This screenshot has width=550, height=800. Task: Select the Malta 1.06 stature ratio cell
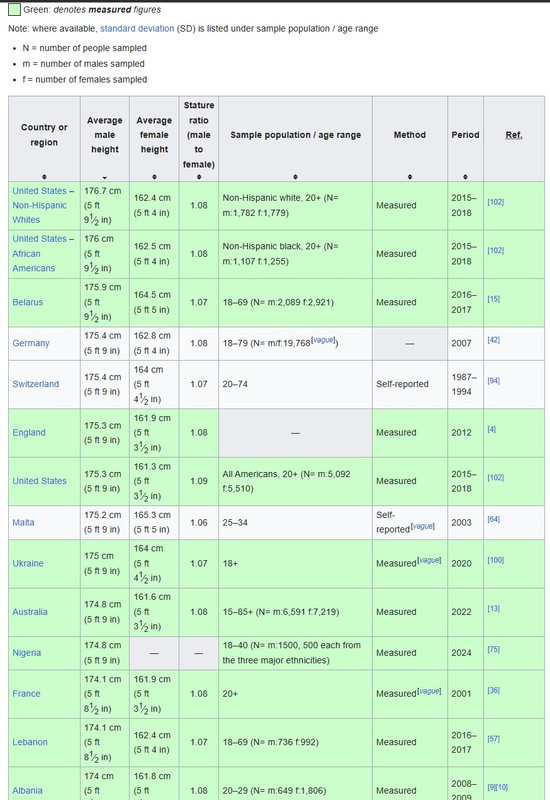click(199, 522)
